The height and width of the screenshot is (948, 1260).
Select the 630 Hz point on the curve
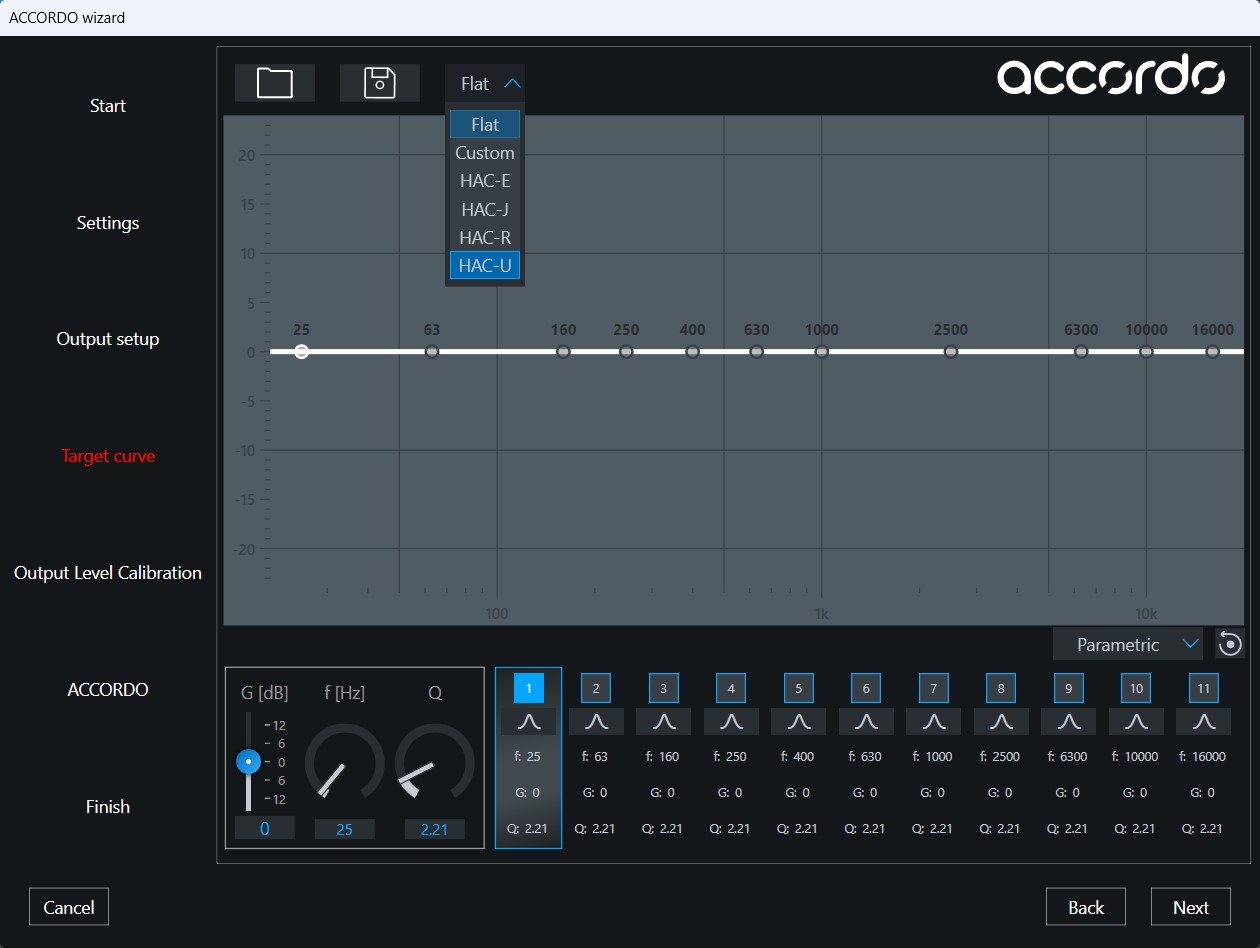click(757, 352)
